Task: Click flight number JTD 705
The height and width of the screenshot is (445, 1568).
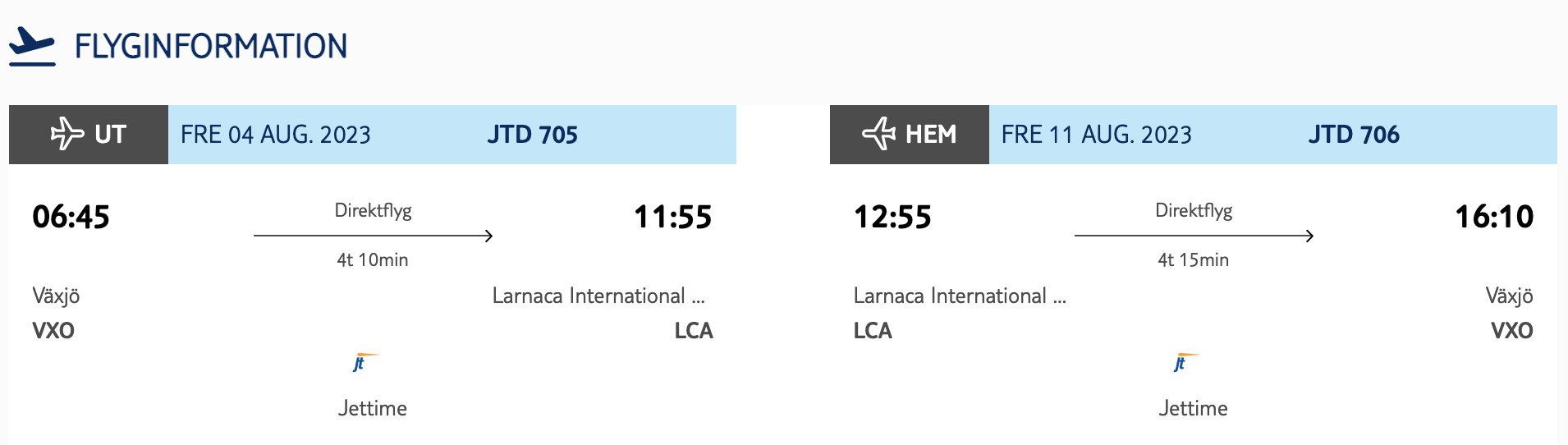Action: (533, 135)
